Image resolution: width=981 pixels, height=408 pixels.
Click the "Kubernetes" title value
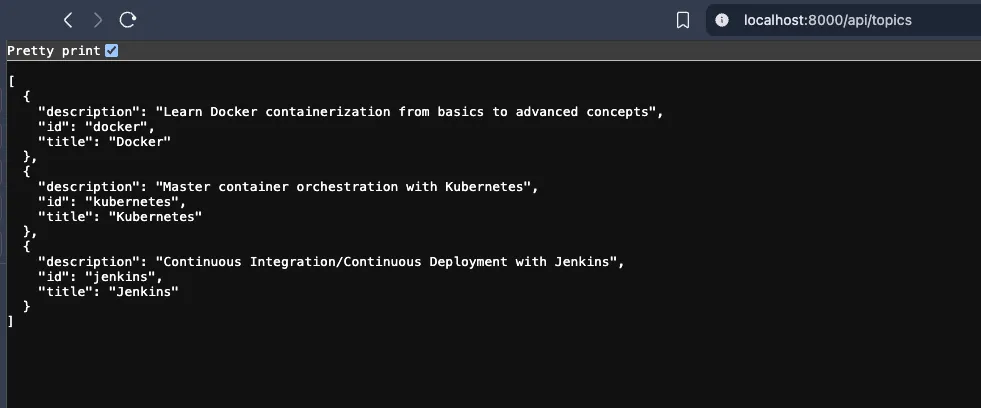point(155,217)
